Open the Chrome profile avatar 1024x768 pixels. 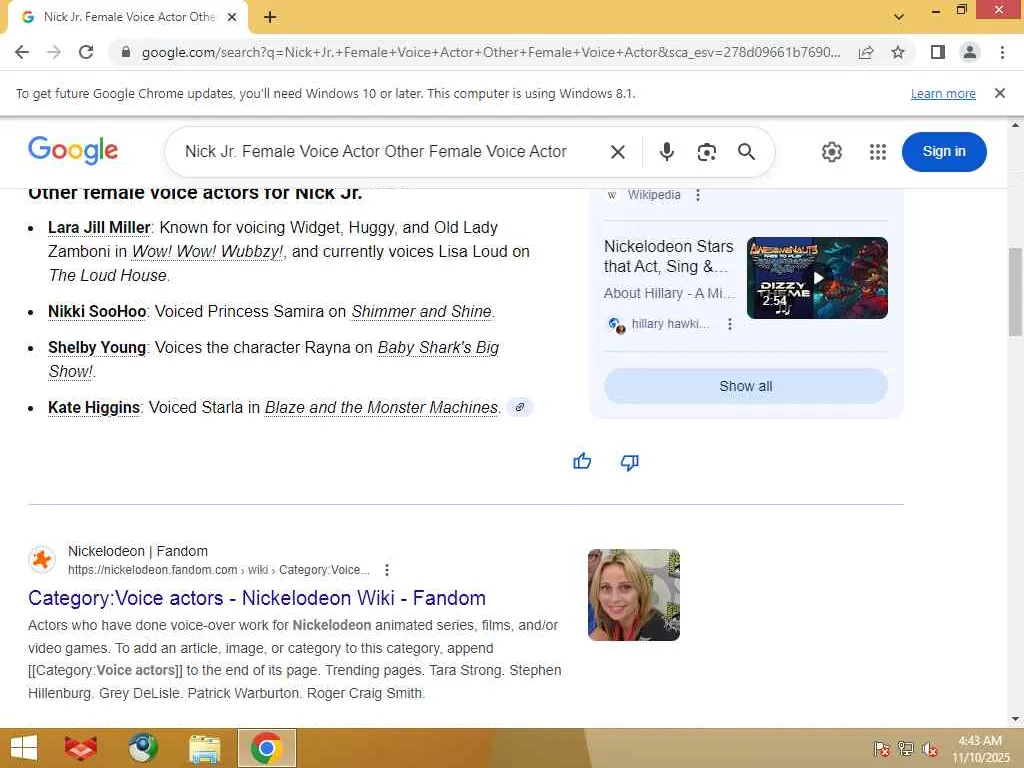pyautogui.click(x=970, y=52)
